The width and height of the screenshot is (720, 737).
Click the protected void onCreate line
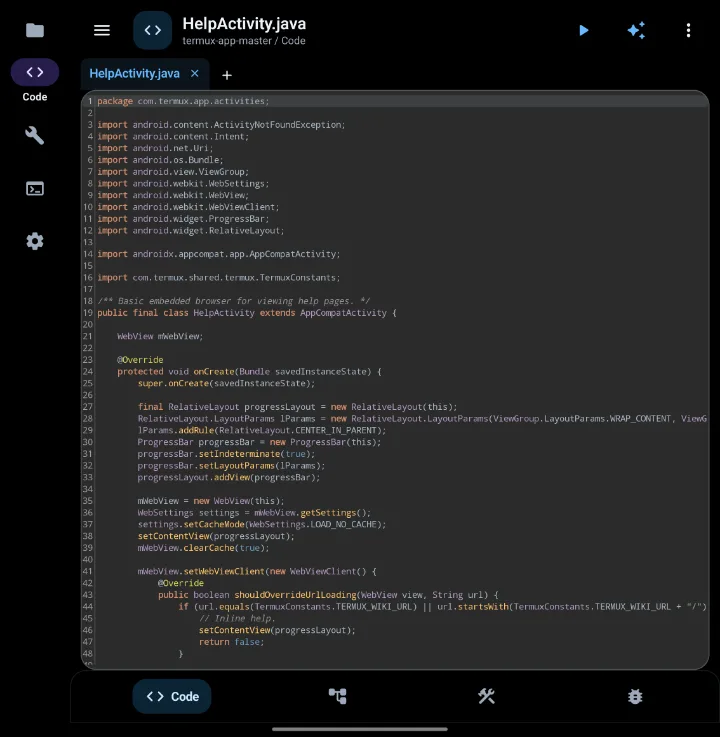pos(249,371)
